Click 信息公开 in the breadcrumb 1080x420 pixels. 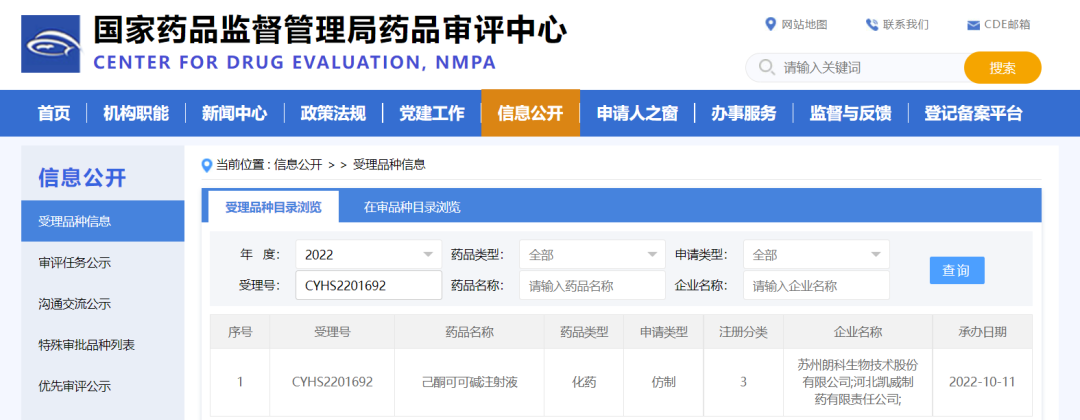tap(298, 165)
